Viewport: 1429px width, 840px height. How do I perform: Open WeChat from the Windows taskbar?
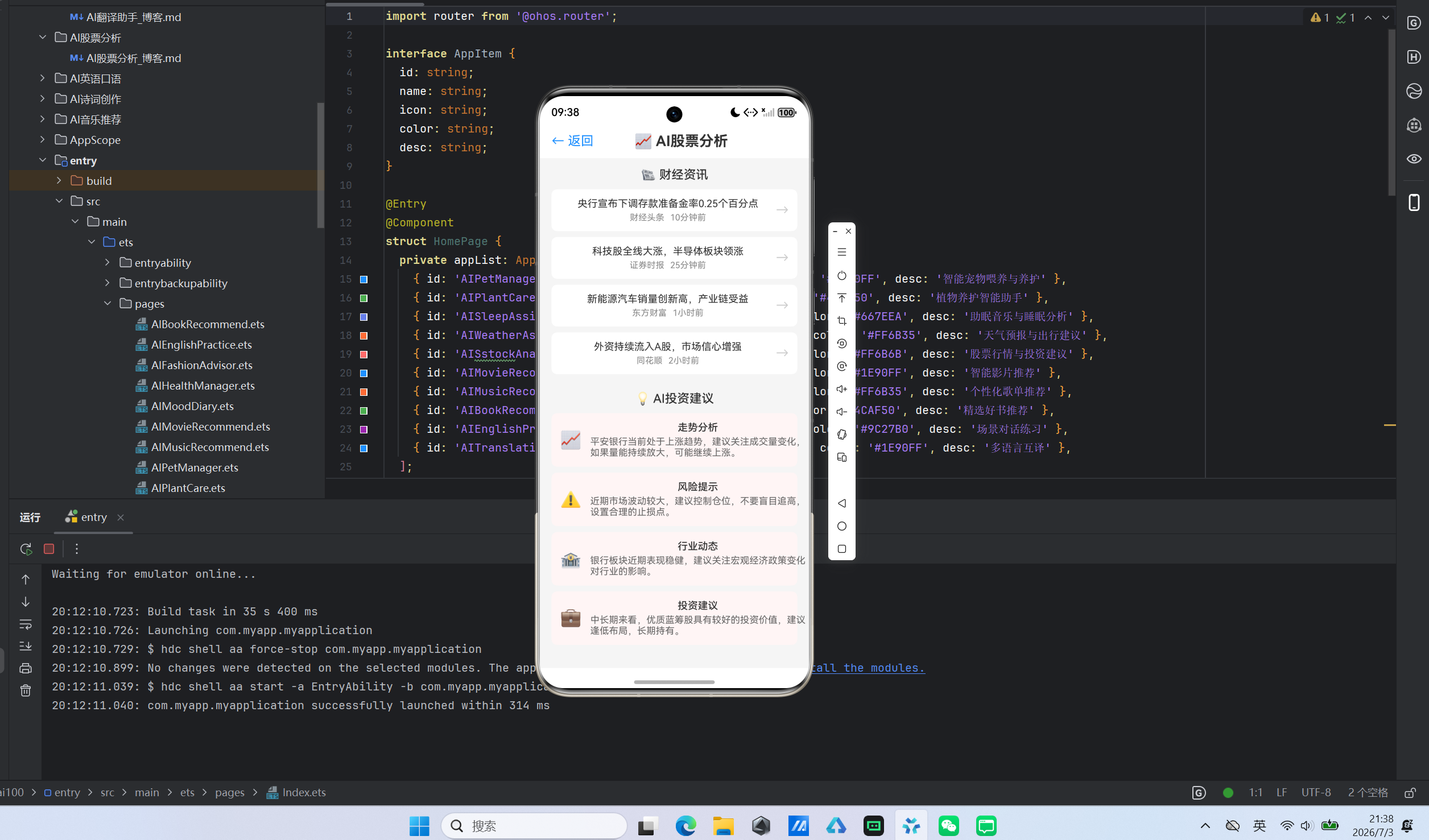coord(948,825)
